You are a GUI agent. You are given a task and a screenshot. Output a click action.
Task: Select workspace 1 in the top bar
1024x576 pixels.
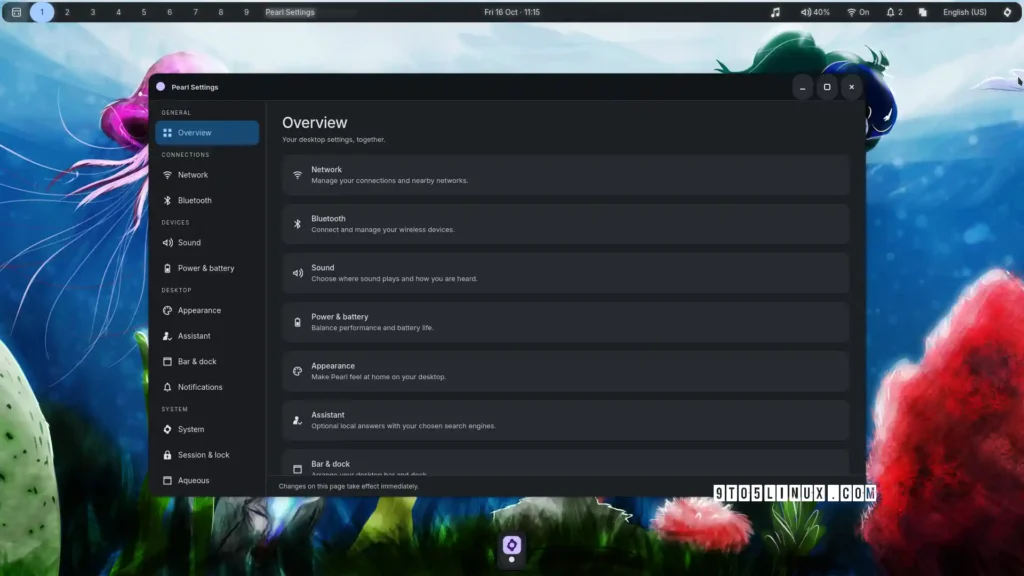click(x=42, y=12)
